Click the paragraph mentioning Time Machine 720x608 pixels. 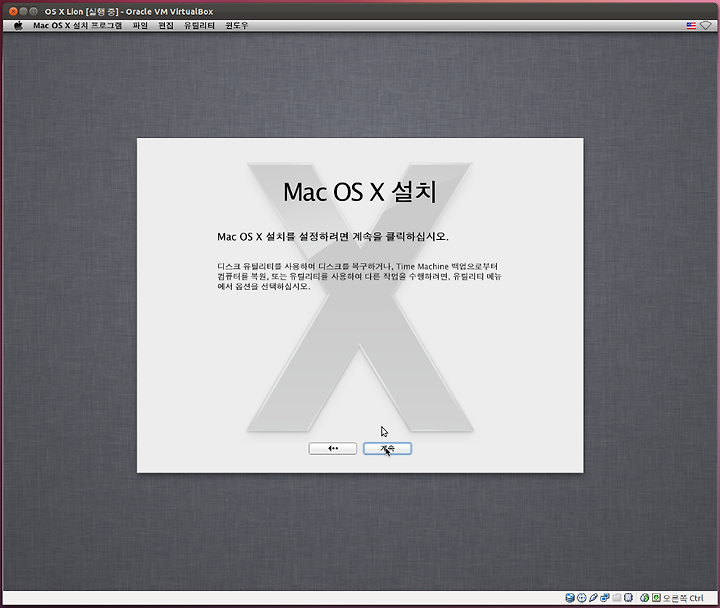(360, 276)
